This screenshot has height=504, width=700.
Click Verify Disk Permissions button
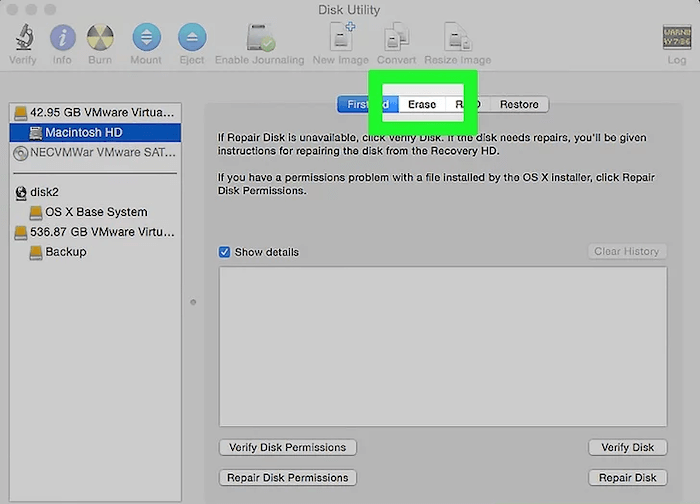[288, 447]
